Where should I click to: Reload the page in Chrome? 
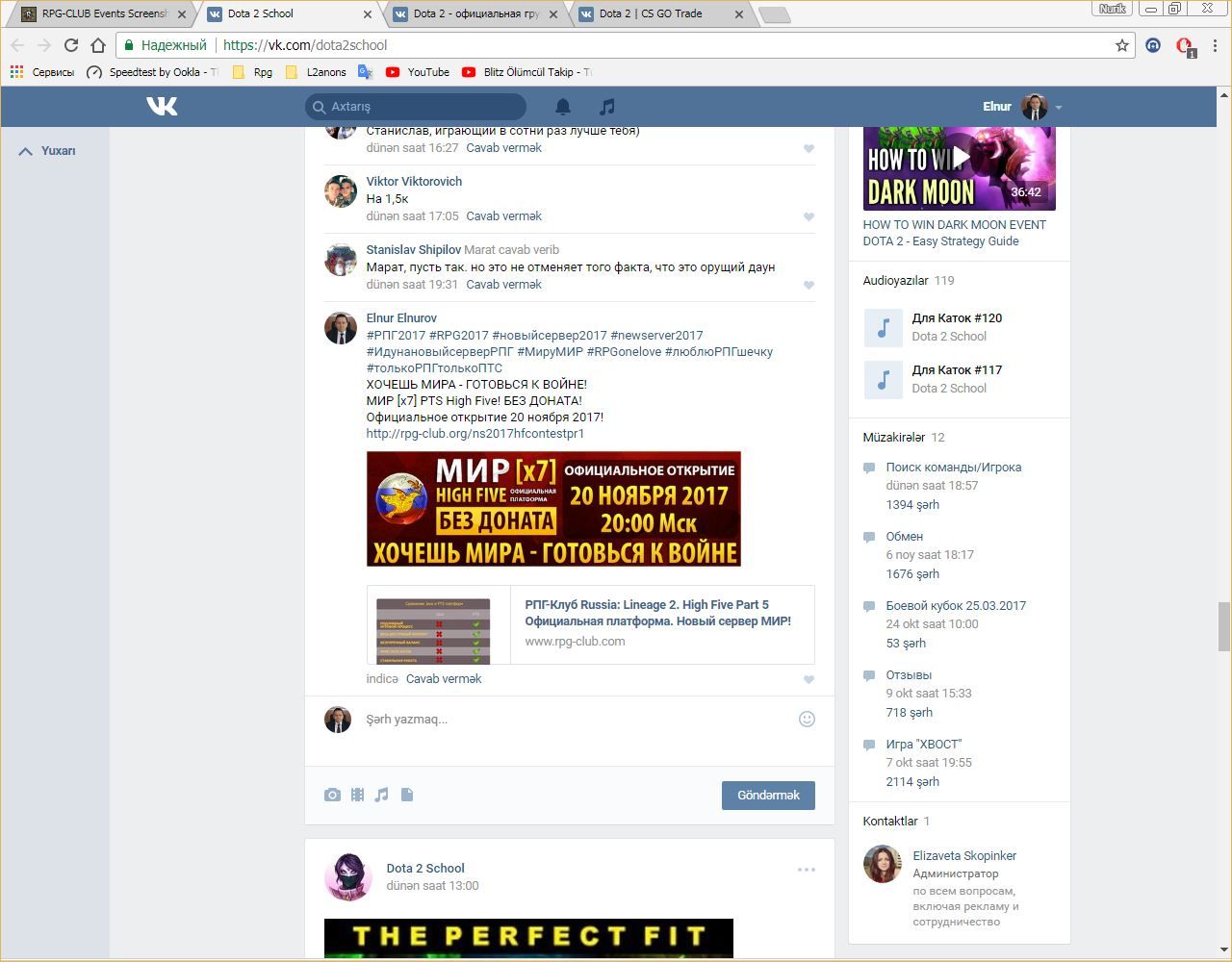point(70,45)
